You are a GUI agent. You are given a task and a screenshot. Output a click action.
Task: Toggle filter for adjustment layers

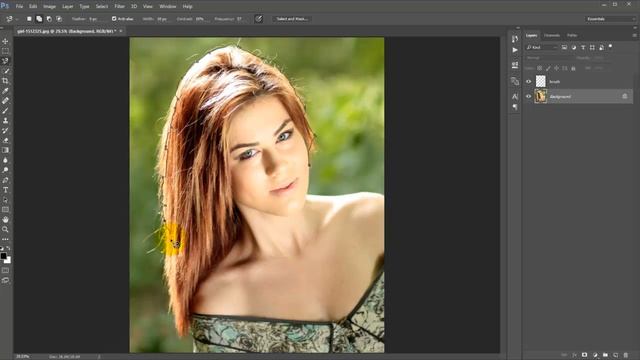pyautogui.click(x=573, y=47)
